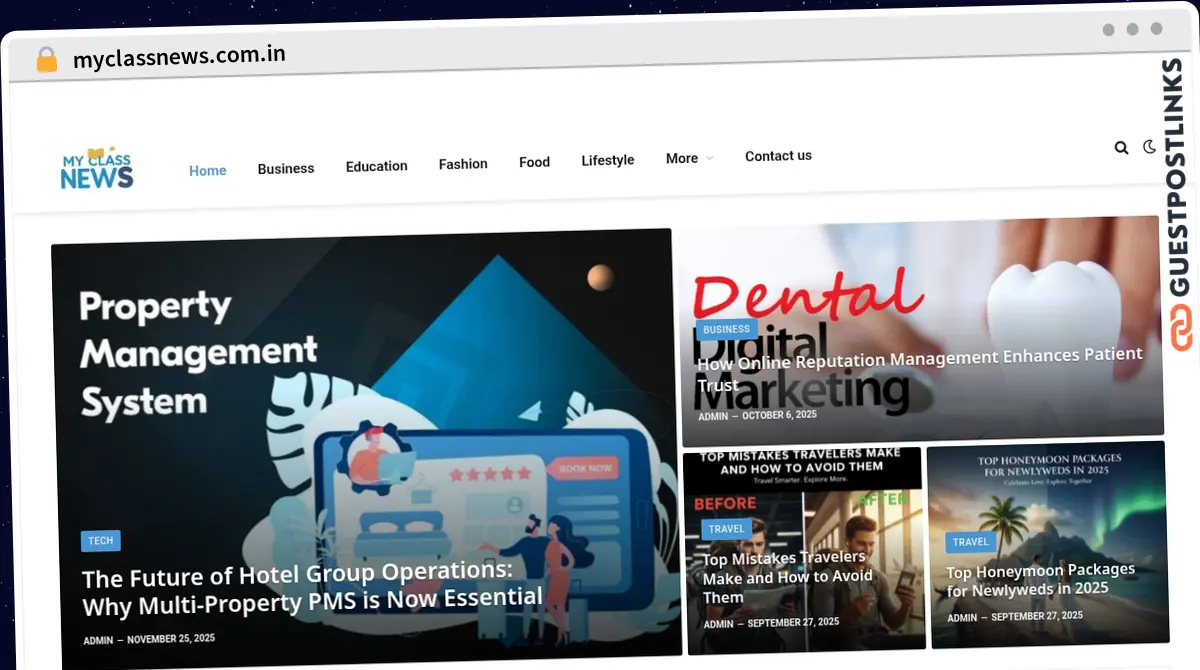
Task: Click date November 25, 2025
Action: (x=171, y=638)
